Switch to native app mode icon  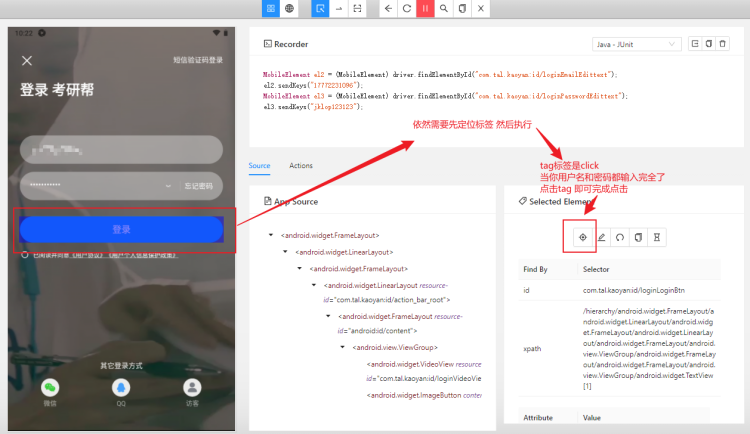click(271, 8)
